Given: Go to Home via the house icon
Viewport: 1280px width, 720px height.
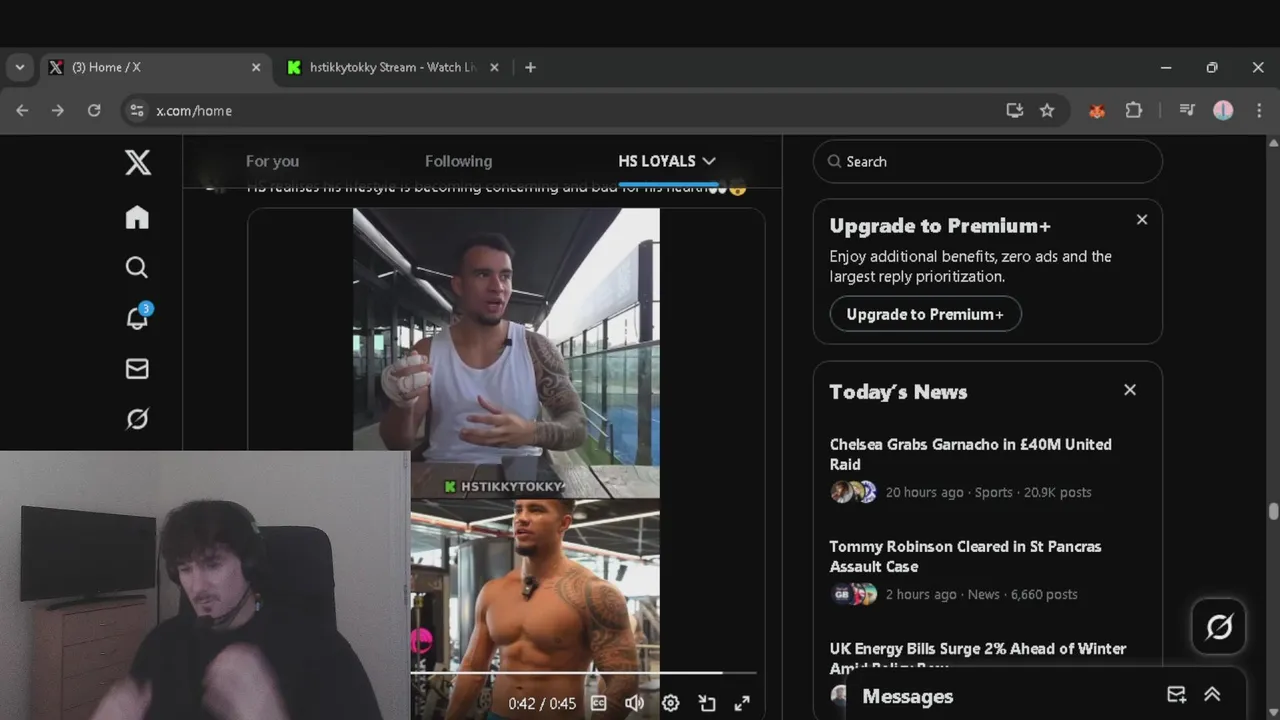Looking at the screenshot, I should (x=137, y=217).
